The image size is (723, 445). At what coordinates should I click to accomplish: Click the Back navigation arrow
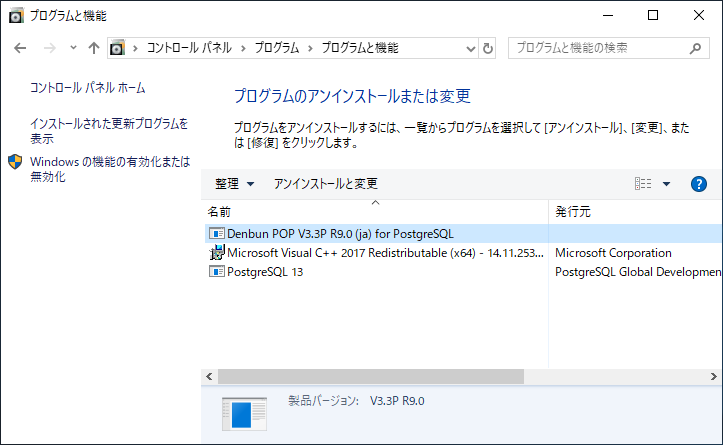(20, 48)
